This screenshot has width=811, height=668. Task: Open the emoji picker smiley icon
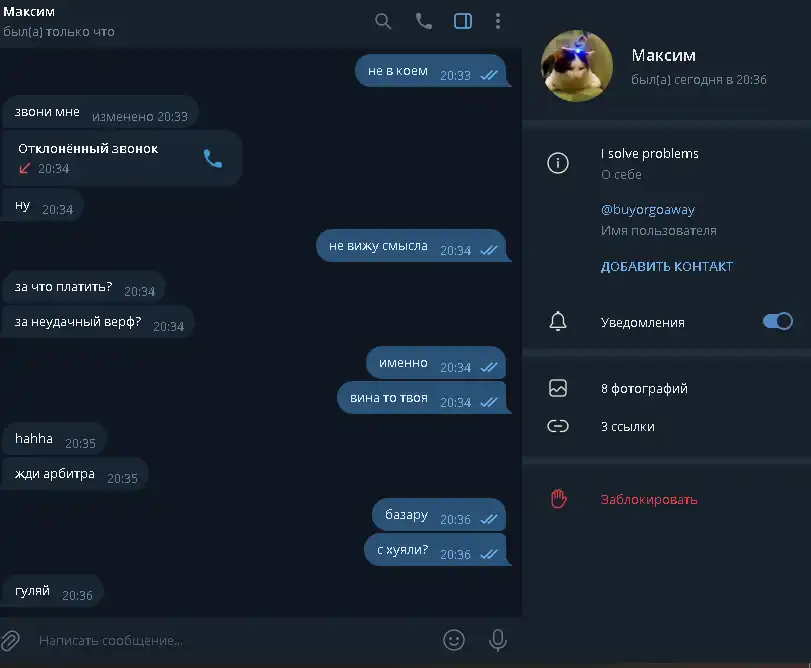454,640
